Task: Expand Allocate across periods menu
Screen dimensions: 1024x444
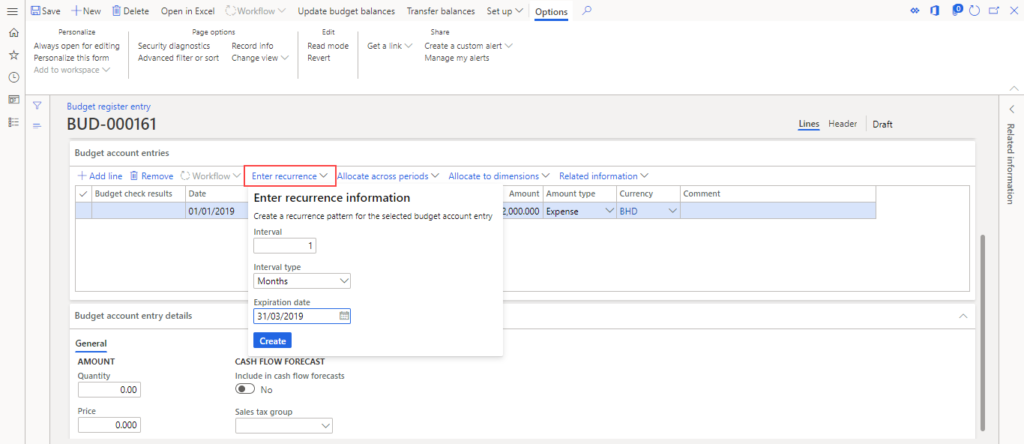Action: [388, 176]
